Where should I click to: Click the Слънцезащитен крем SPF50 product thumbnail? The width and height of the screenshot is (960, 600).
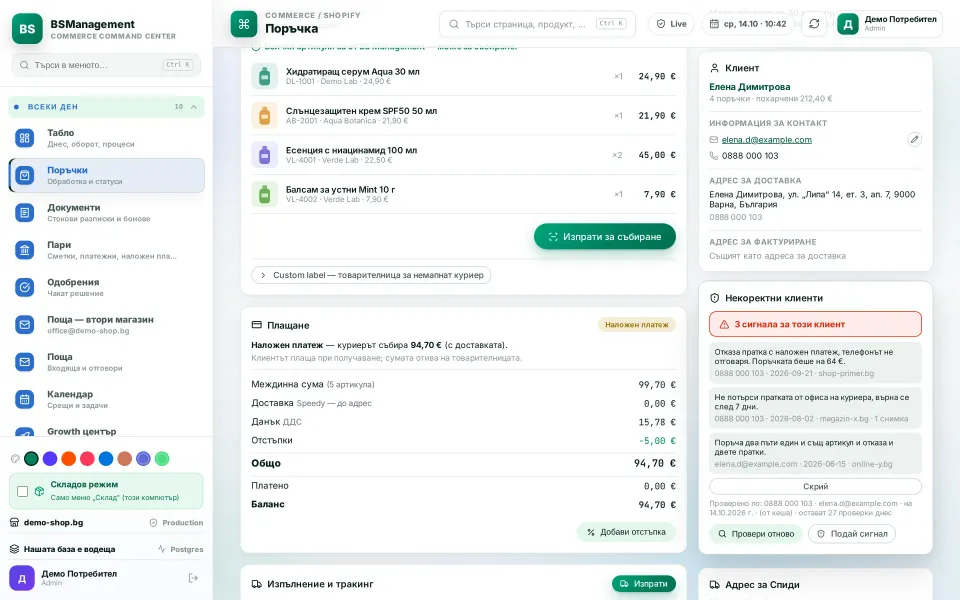264,116
